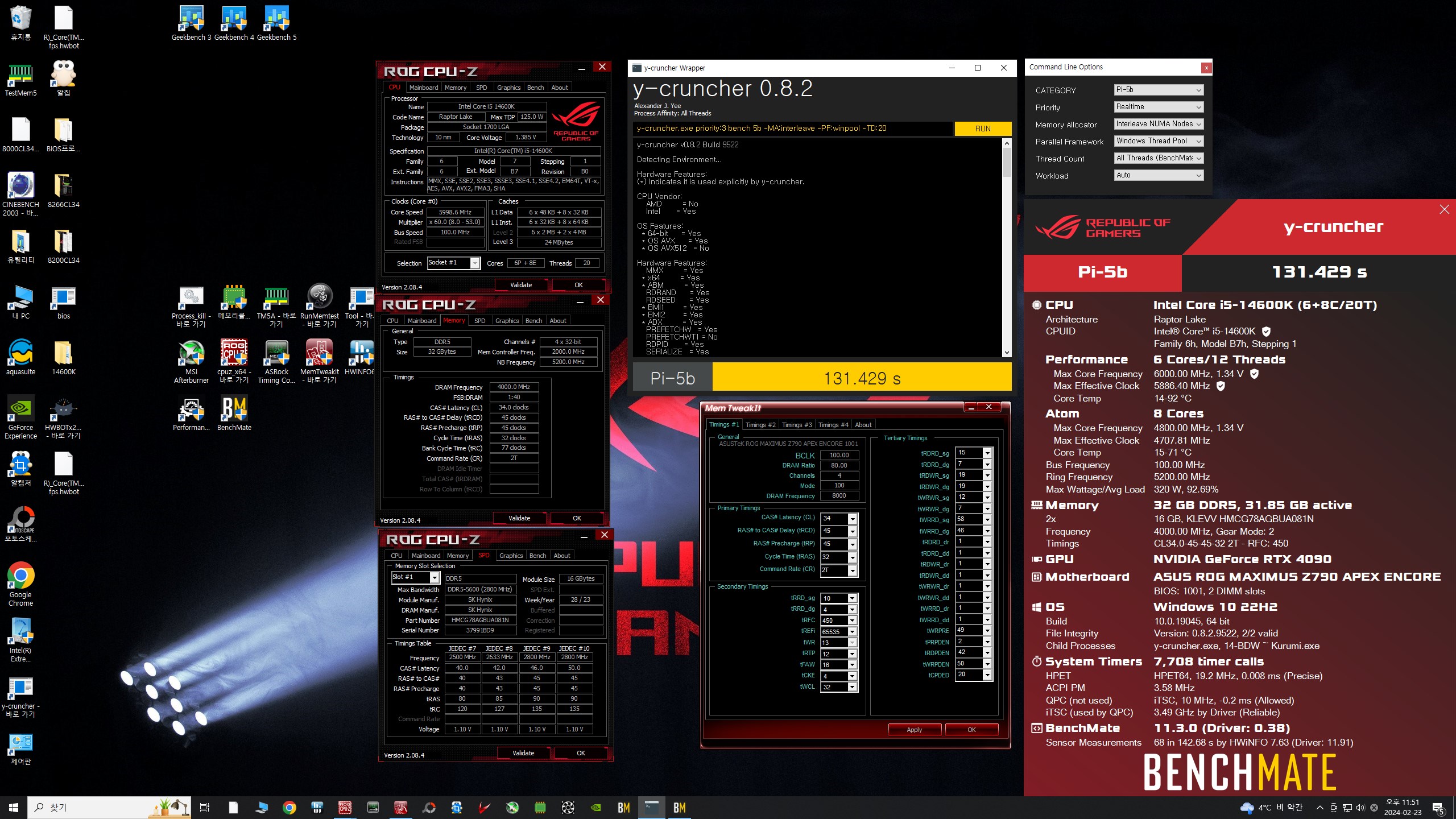1456x819 pixels.
Task: Click the taskbar search box
Action: point(109,808)
